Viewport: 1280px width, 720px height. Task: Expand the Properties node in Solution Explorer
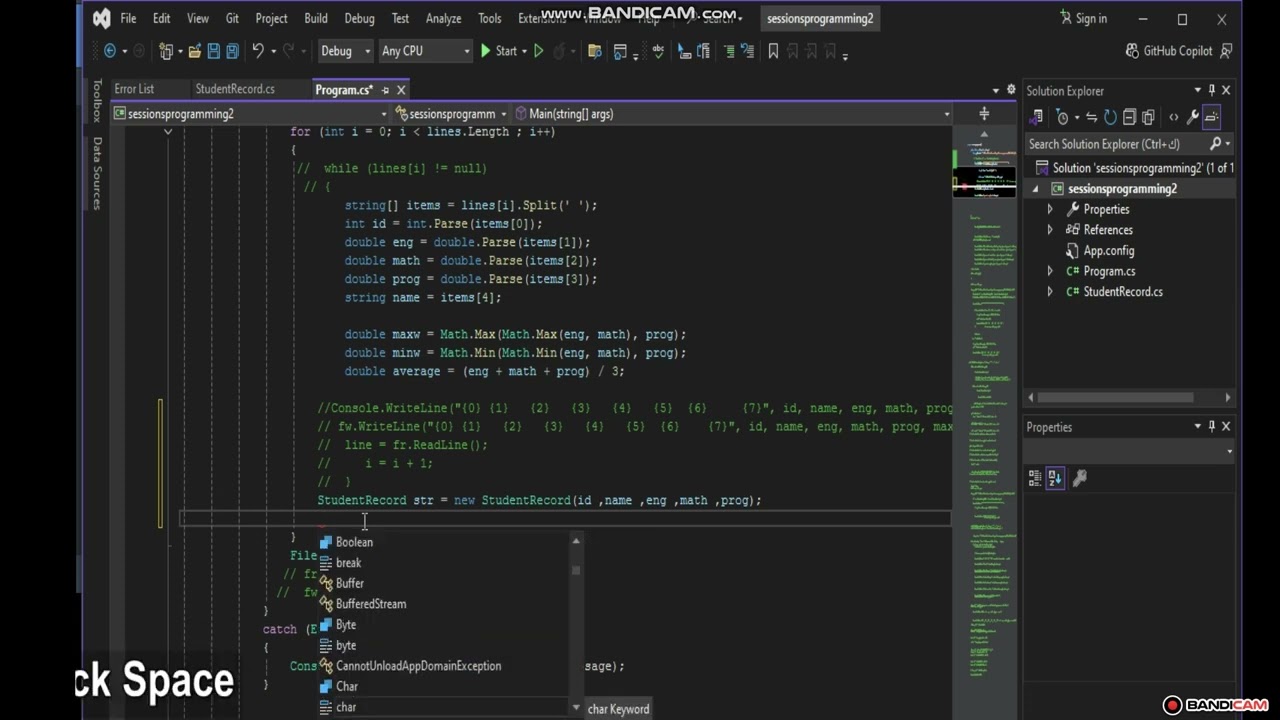click(1050, 209)
